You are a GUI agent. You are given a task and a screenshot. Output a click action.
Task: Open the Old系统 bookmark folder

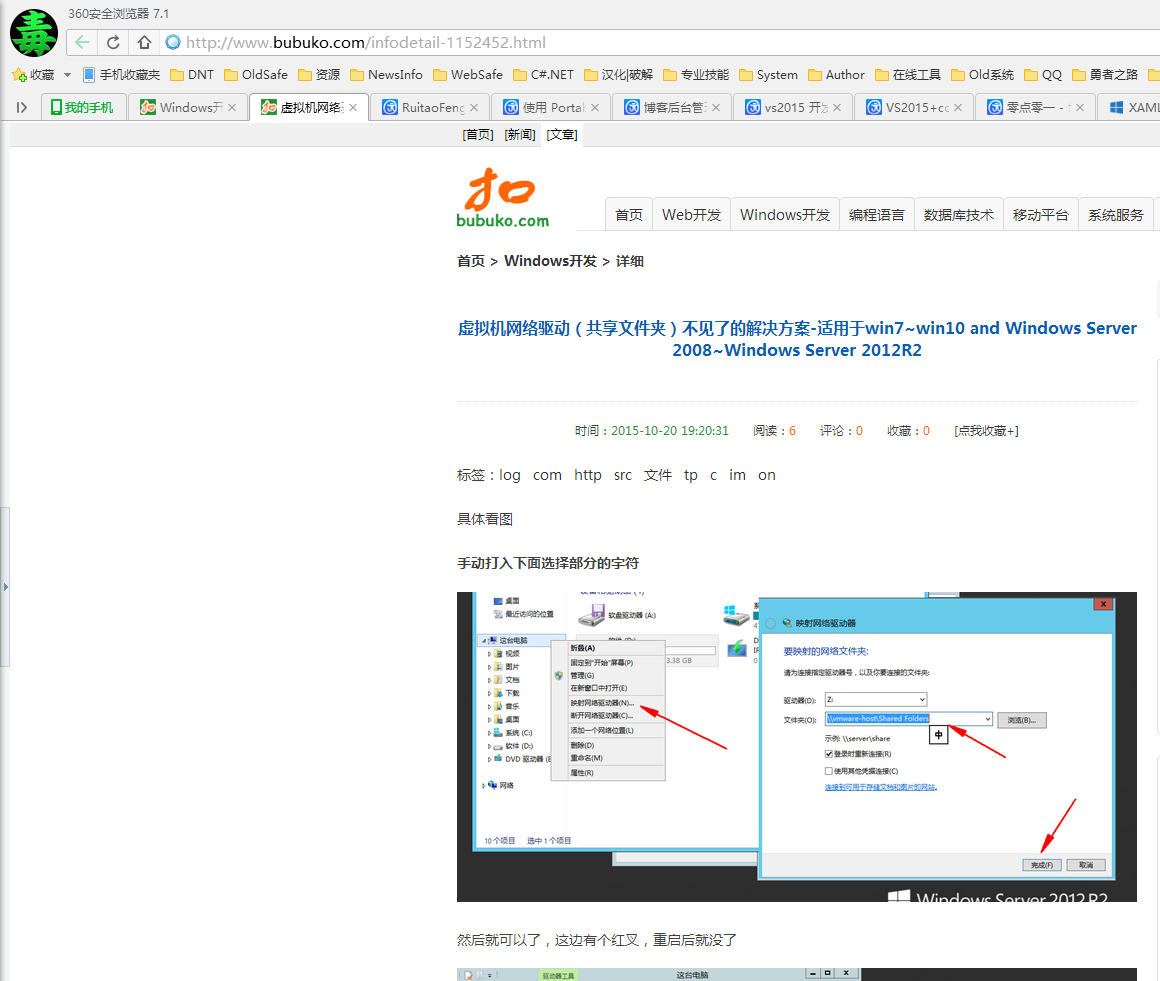pyautogui.click(x=982, y=75)
